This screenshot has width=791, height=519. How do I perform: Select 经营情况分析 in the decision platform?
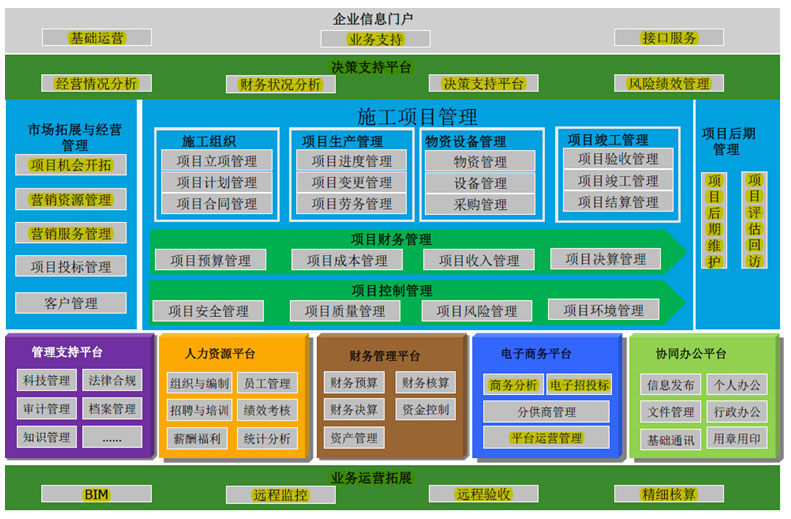tap(96, 84)
